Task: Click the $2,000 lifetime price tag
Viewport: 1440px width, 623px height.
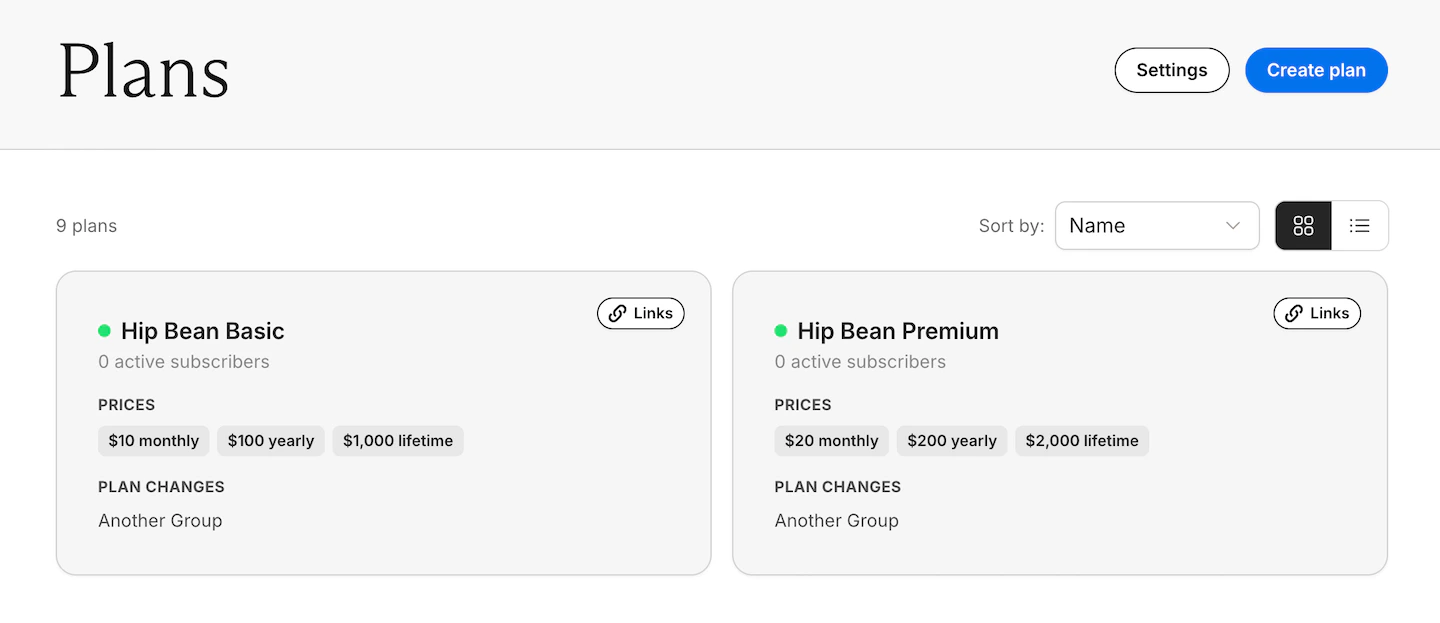Action: point(1082,441)
